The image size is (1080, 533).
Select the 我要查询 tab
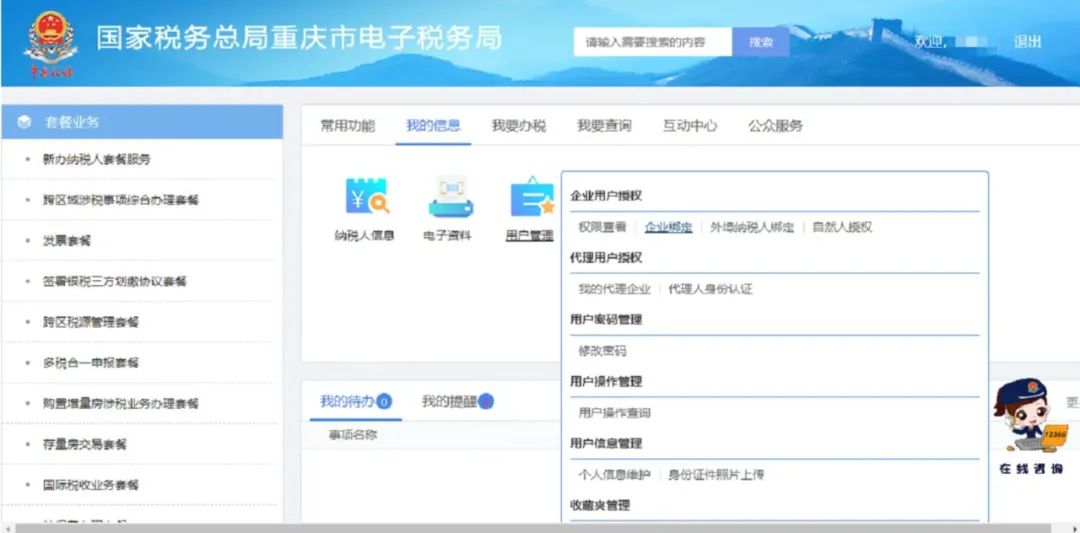604,126
